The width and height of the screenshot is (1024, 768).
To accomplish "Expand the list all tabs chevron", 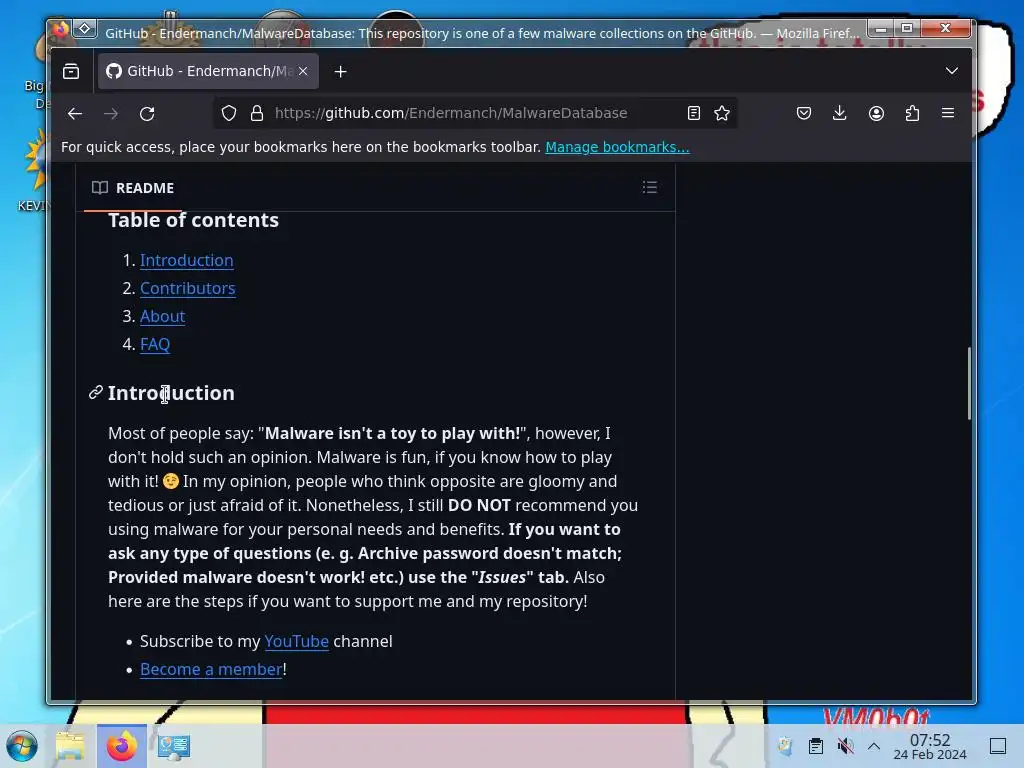I will click(952, 71).
